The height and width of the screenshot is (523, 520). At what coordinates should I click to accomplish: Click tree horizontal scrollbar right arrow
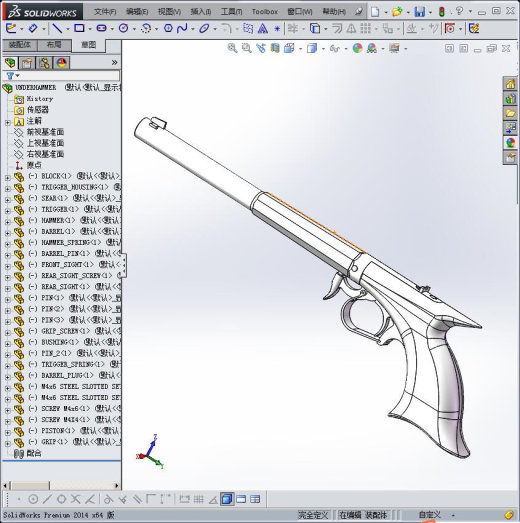tap(117, 485)
